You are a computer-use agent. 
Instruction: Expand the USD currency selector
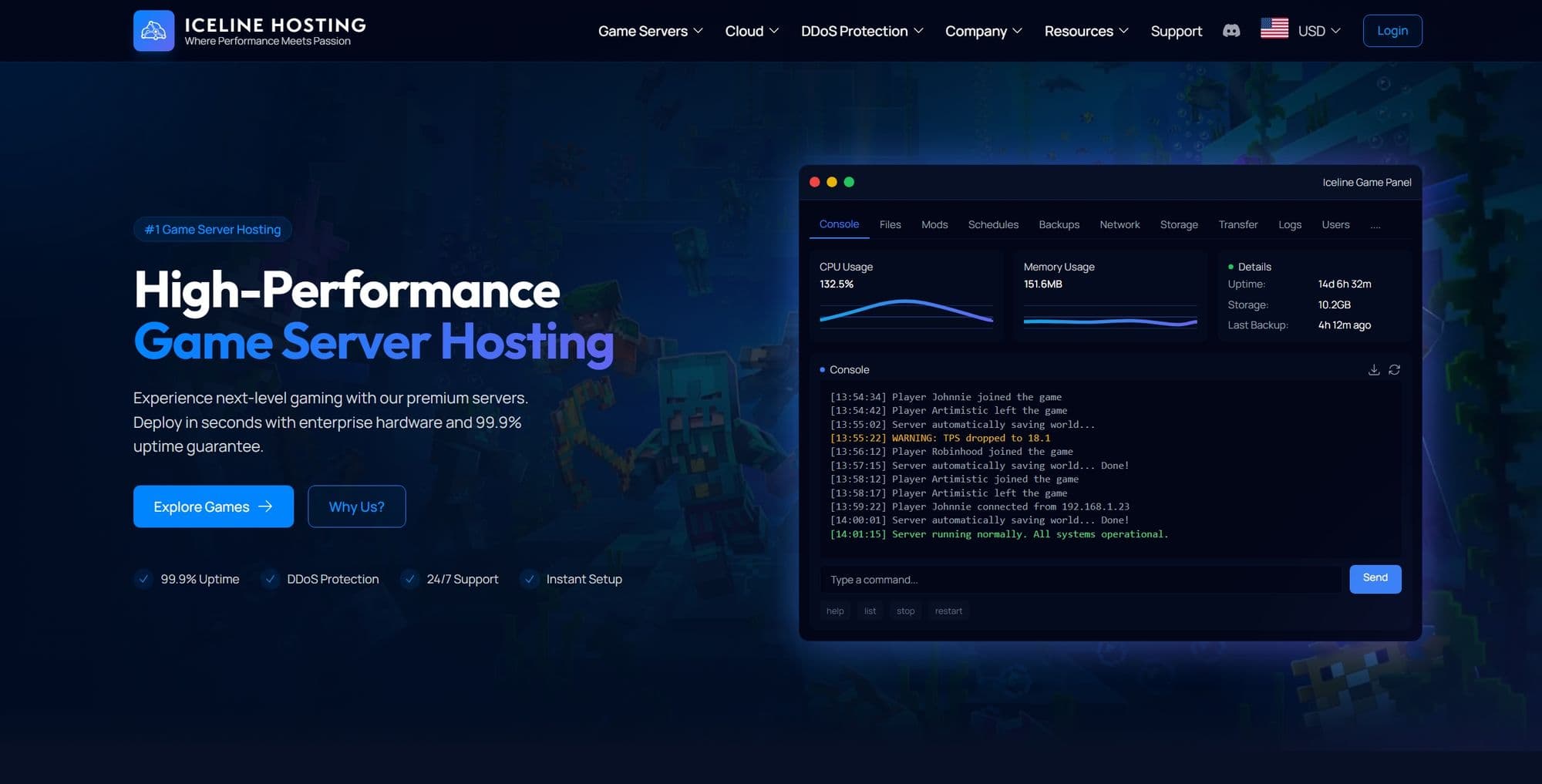(x=1318, y=31)
